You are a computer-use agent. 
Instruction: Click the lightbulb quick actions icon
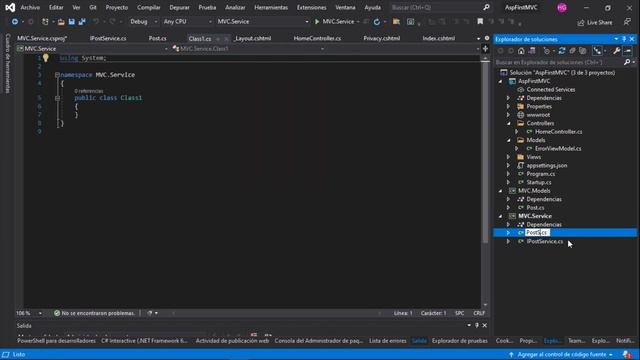[x=46, y=58]
